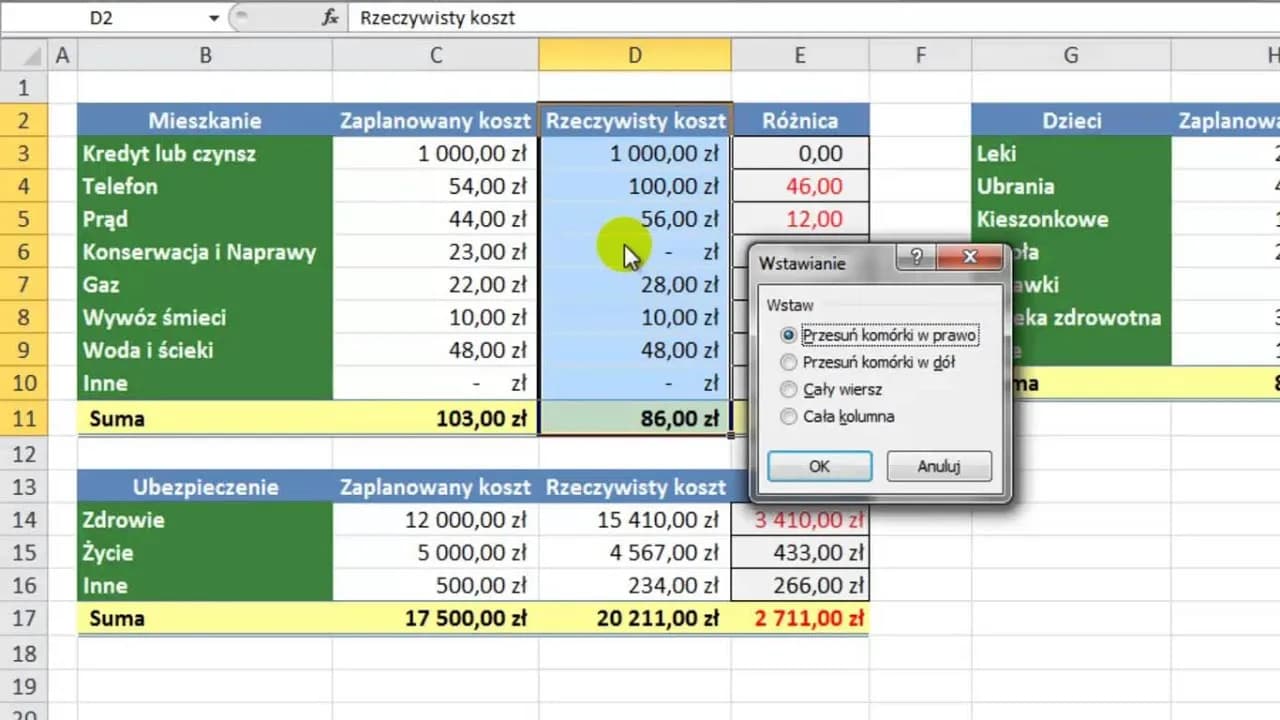Select the 'Cały wiersz' radio button
This screenshot has width=1280, height=720.
(789, 390)
